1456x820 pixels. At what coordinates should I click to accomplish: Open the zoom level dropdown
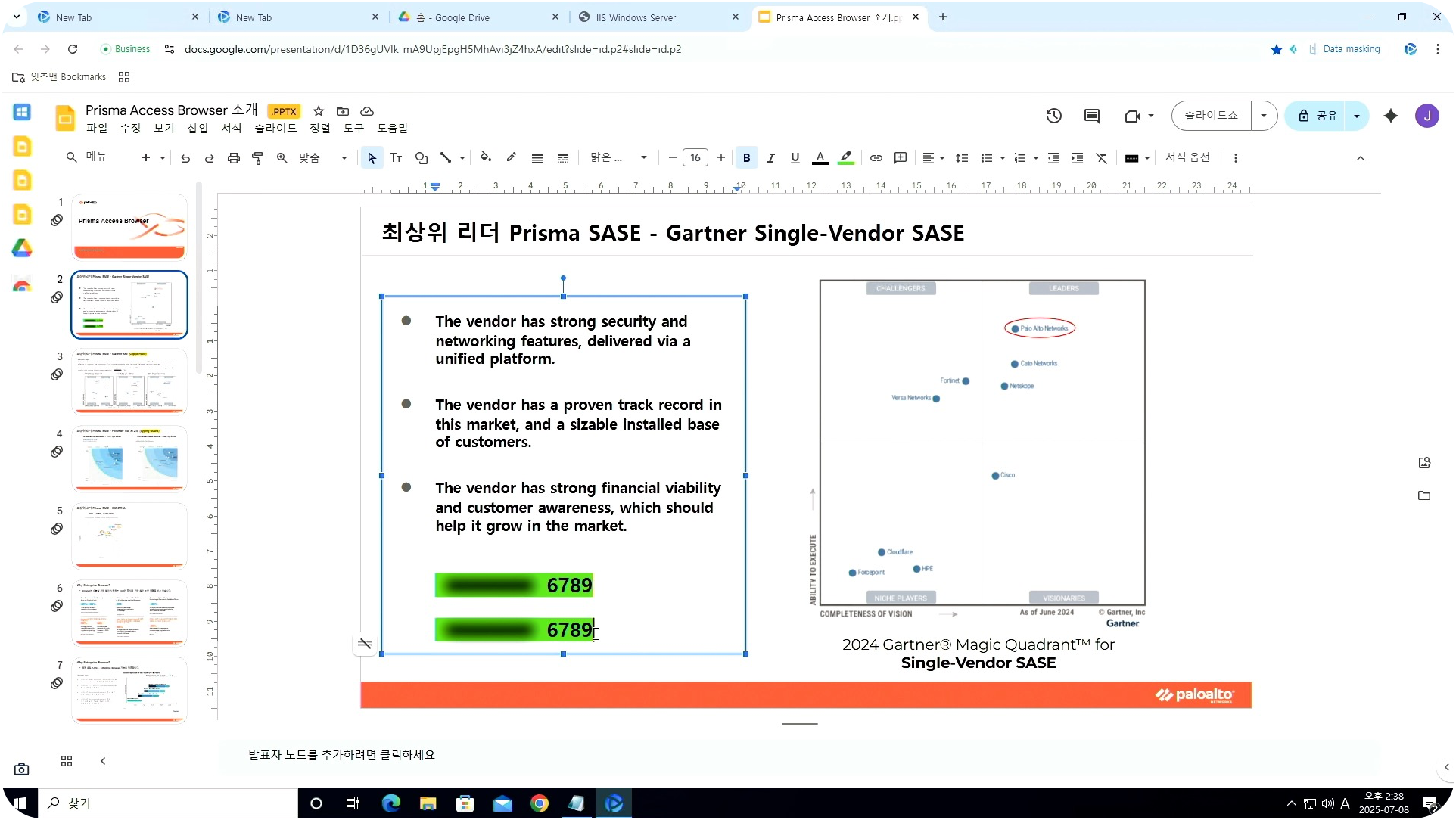click(x=324, y=158)
